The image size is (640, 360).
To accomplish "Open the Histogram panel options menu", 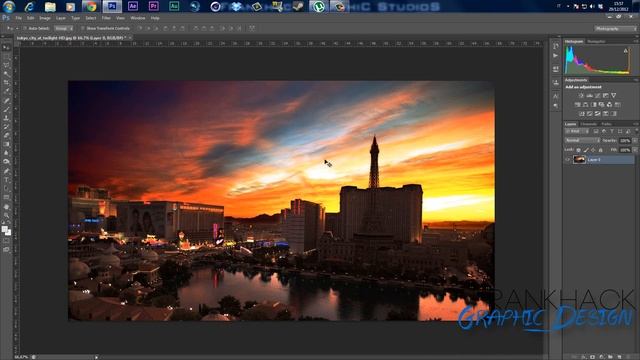I will (x=636, y=41).
